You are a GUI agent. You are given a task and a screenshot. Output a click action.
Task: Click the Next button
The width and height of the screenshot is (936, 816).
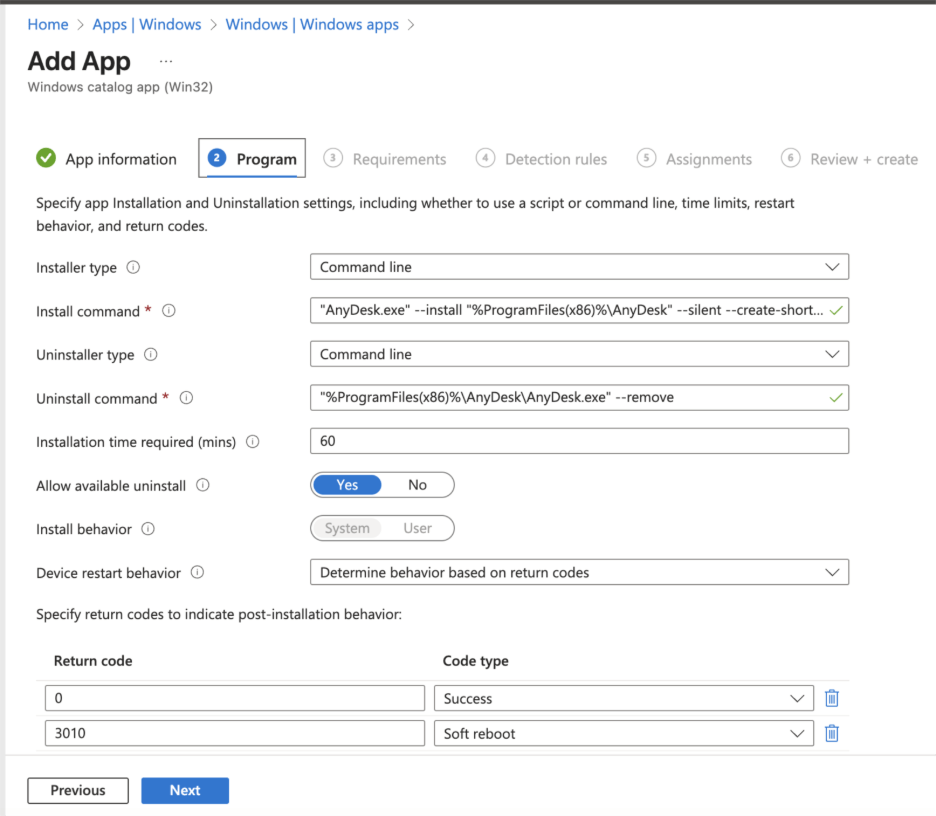coord(185,790)
